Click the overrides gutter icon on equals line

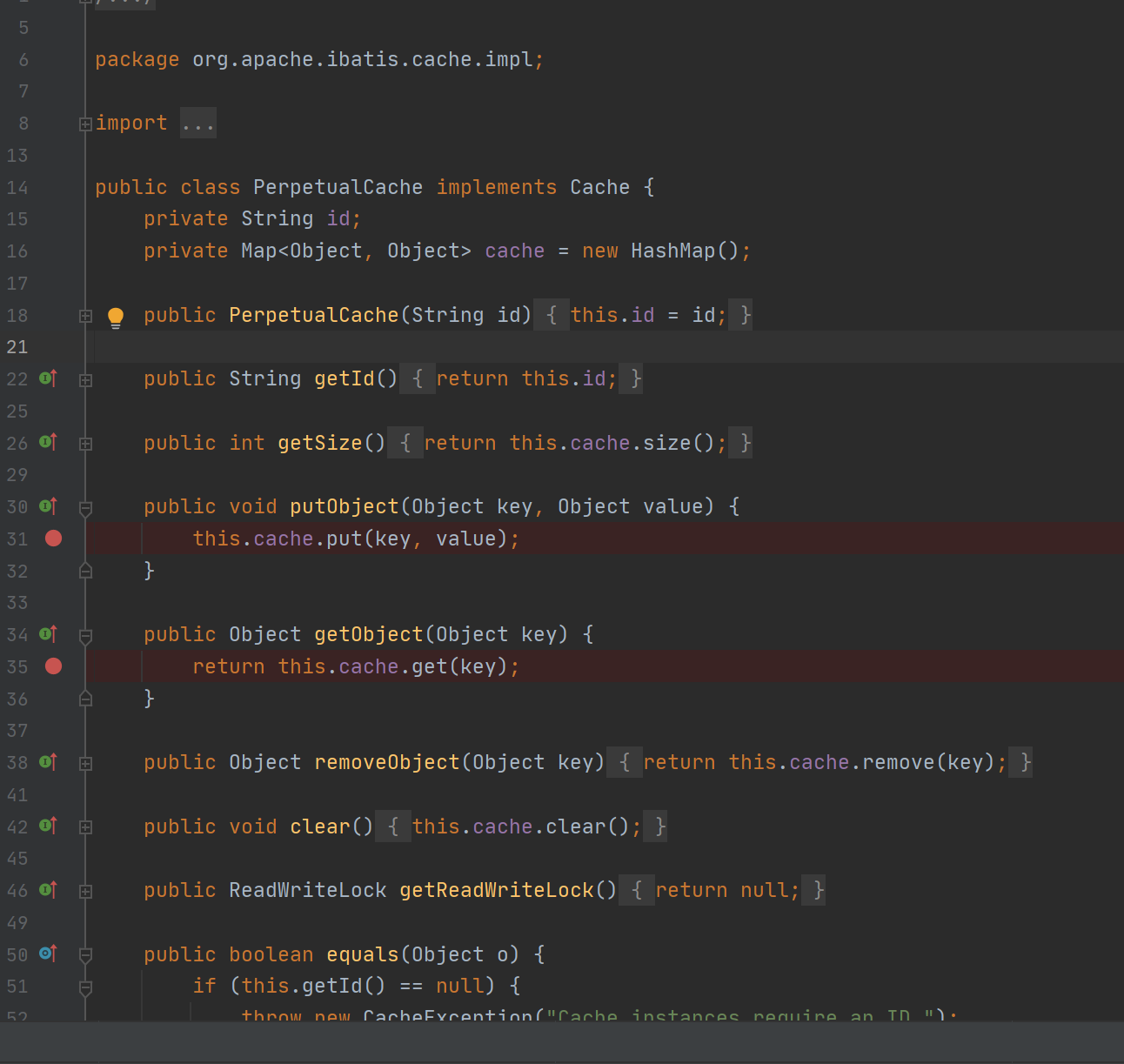point(49,954)
